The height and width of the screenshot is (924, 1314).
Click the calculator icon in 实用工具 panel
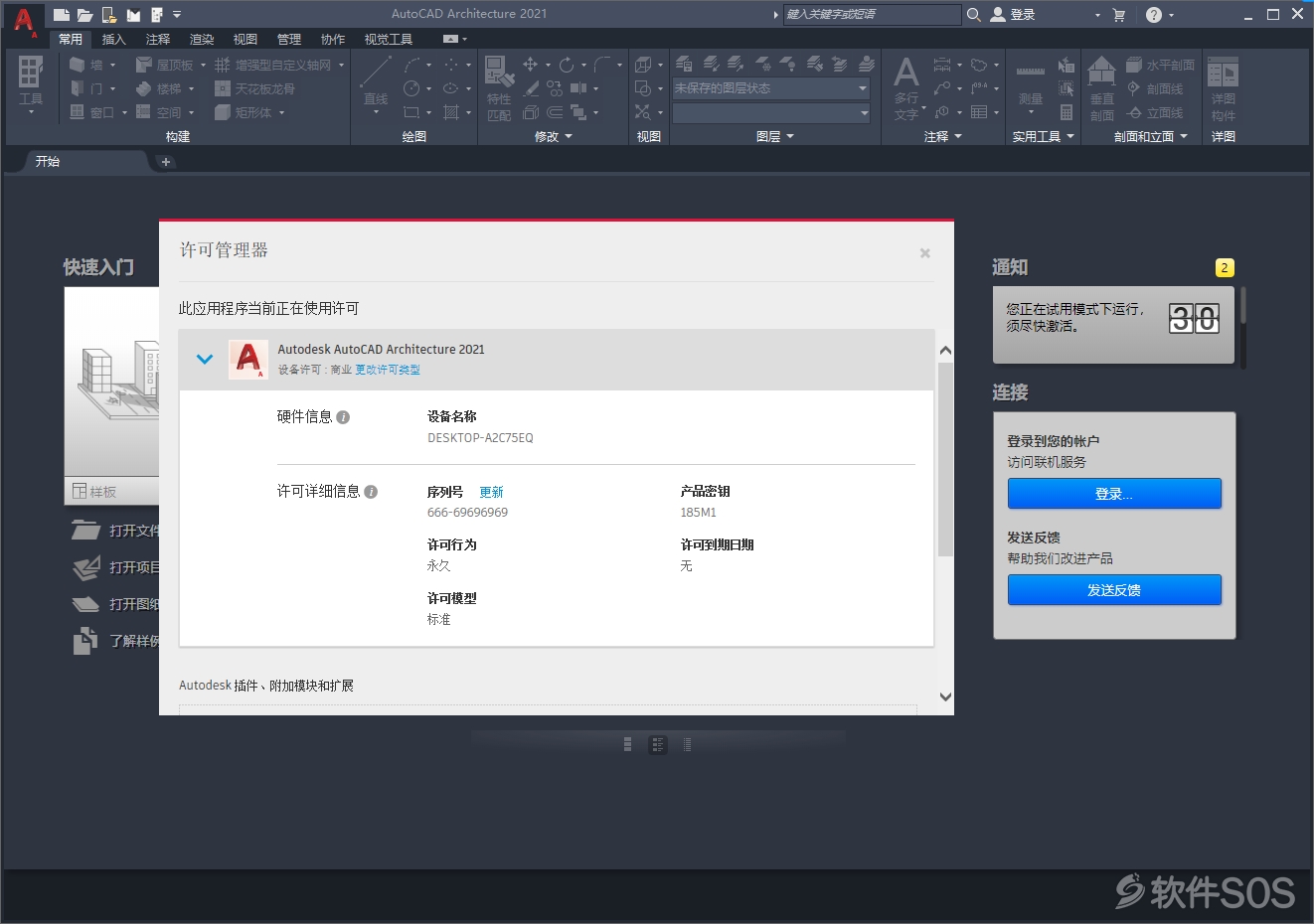tap(1067, 112)
